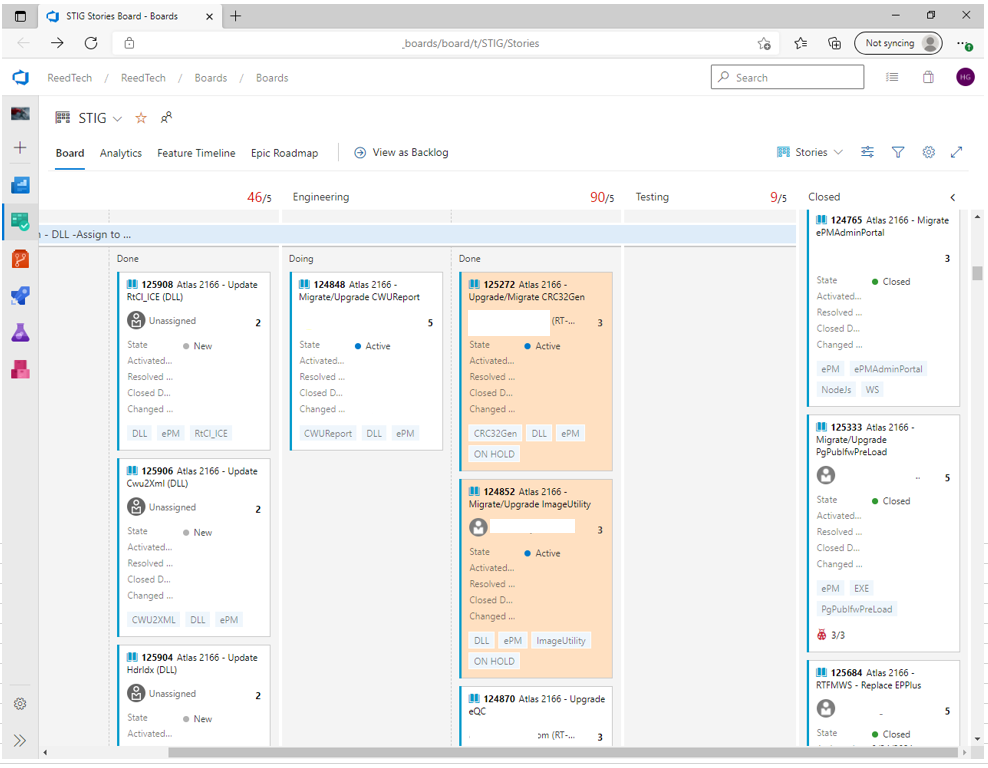This screenshot has width=988, height=768.
Task: Open the Overview hub in the sidebar
Action: (20, 185)
